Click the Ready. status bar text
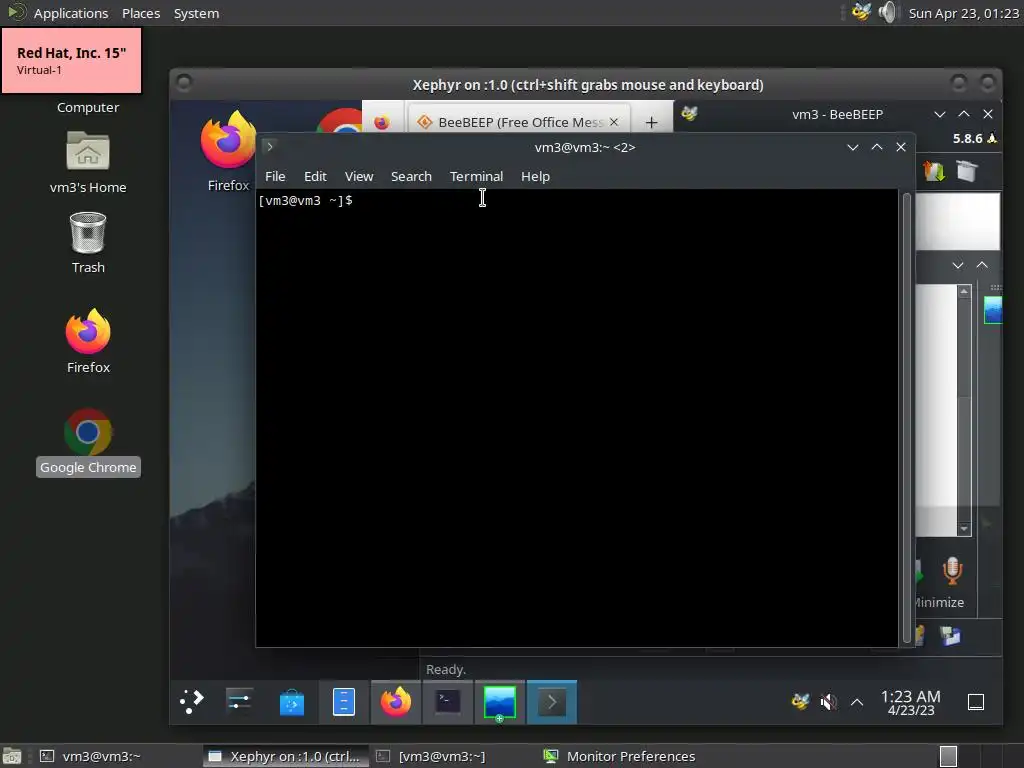This screenshot has height=768, width=1024. (445, 669)
